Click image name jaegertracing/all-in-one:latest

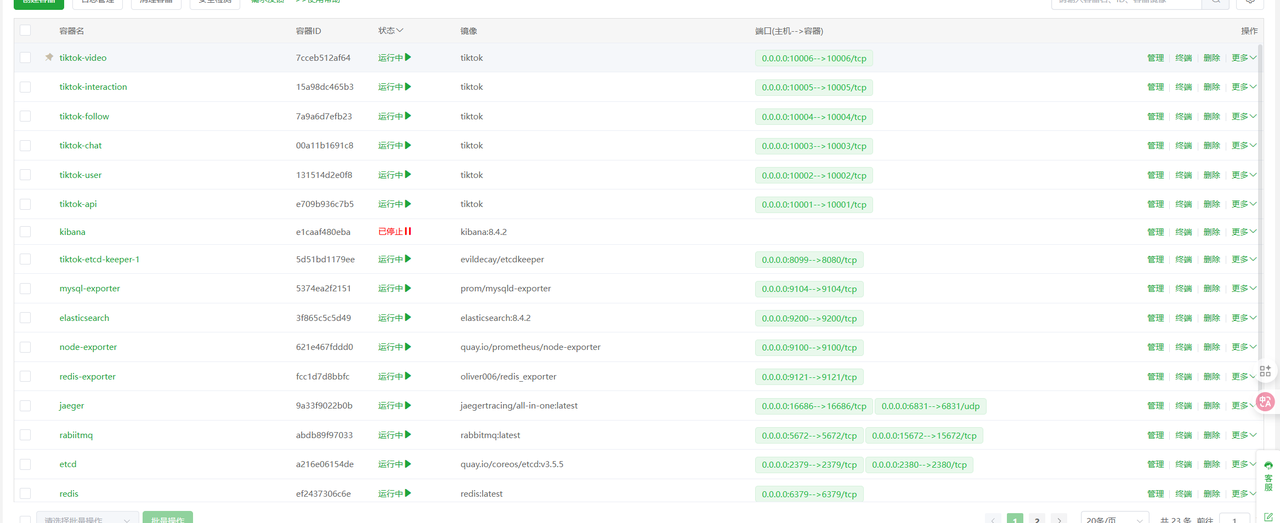coord(519,405)
